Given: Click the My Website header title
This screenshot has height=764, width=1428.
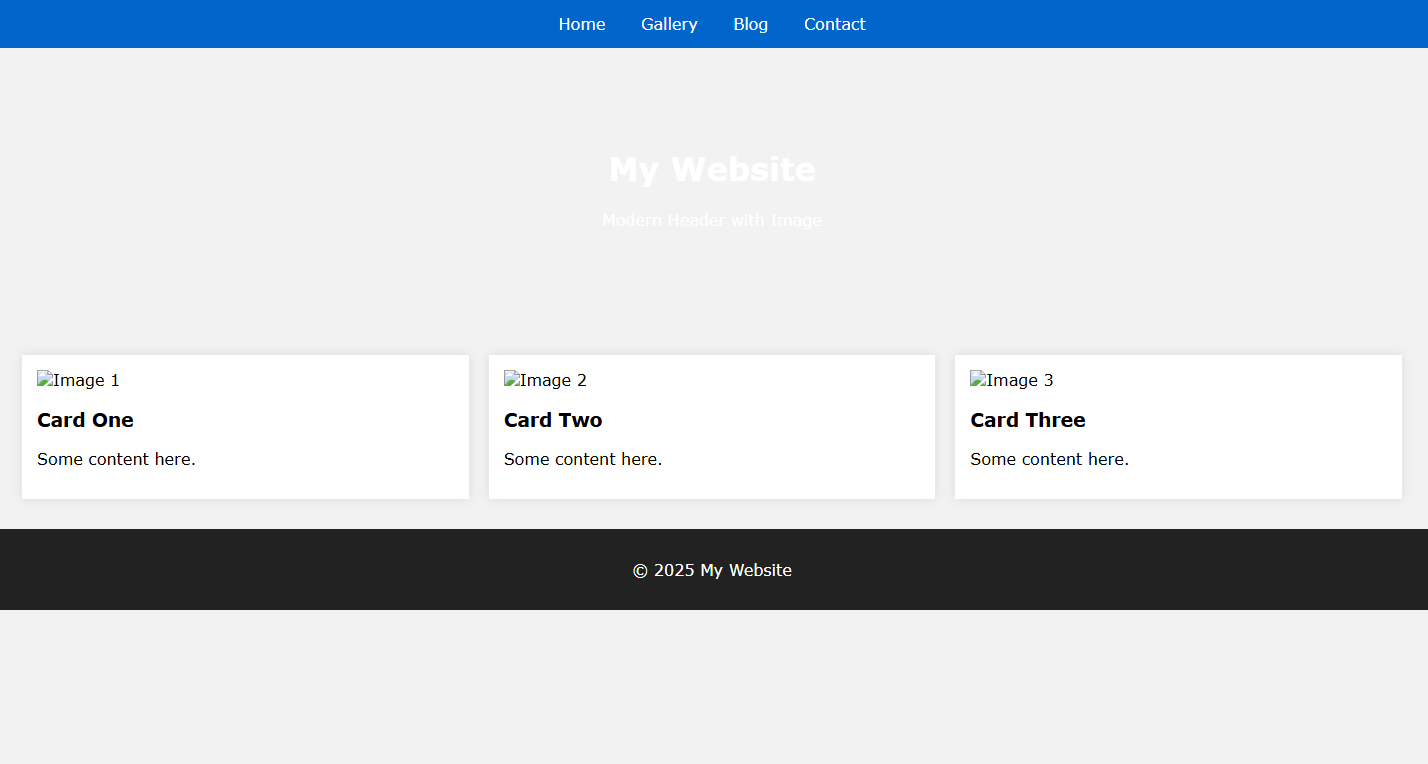Looking at the screenshot, I should click(x=712, y=169).
